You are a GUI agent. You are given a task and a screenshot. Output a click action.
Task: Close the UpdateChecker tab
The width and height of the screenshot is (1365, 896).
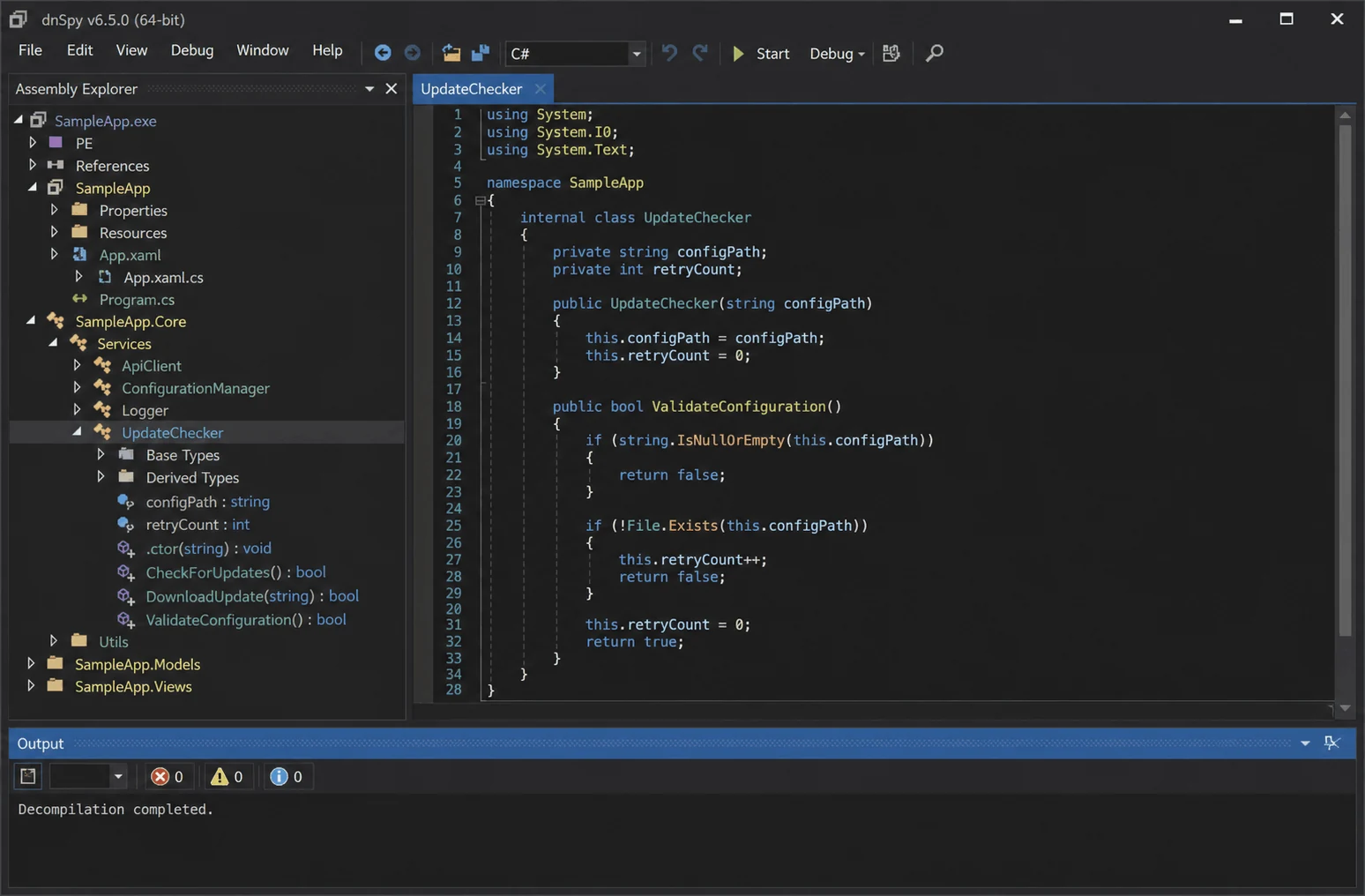tap(540, 88)
